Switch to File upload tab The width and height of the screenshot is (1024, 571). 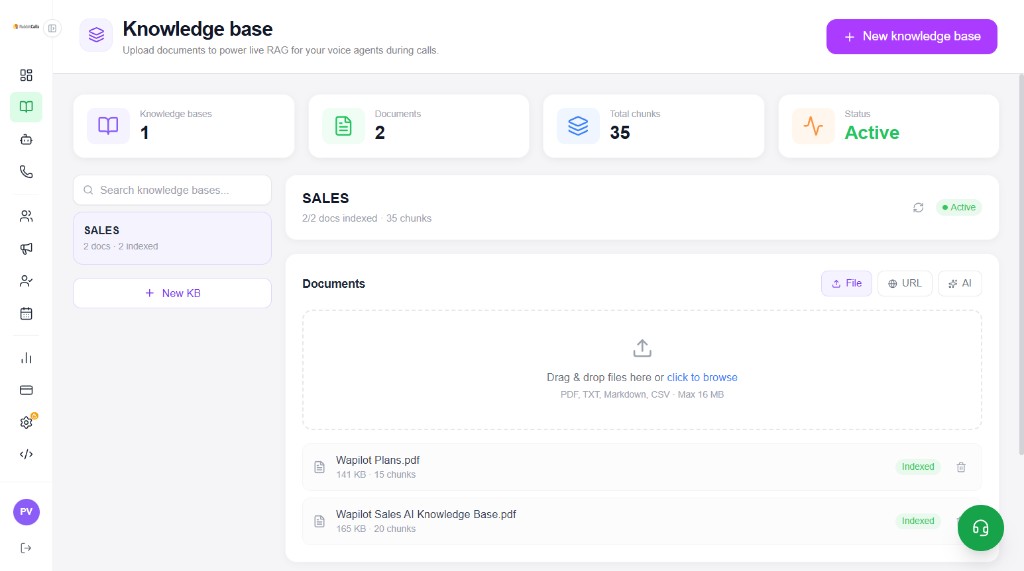point(846,284)
